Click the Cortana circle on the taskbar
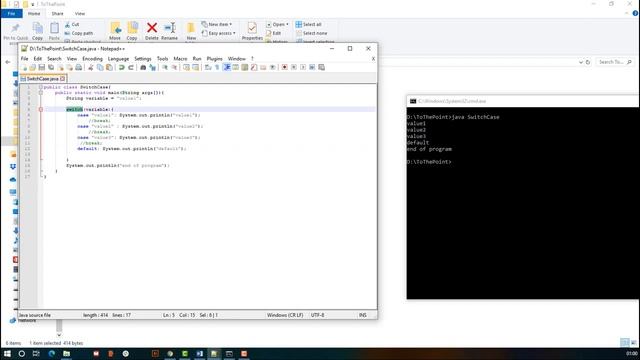The width and height of the screenshot is (640, 360). (x=22, y=354)
